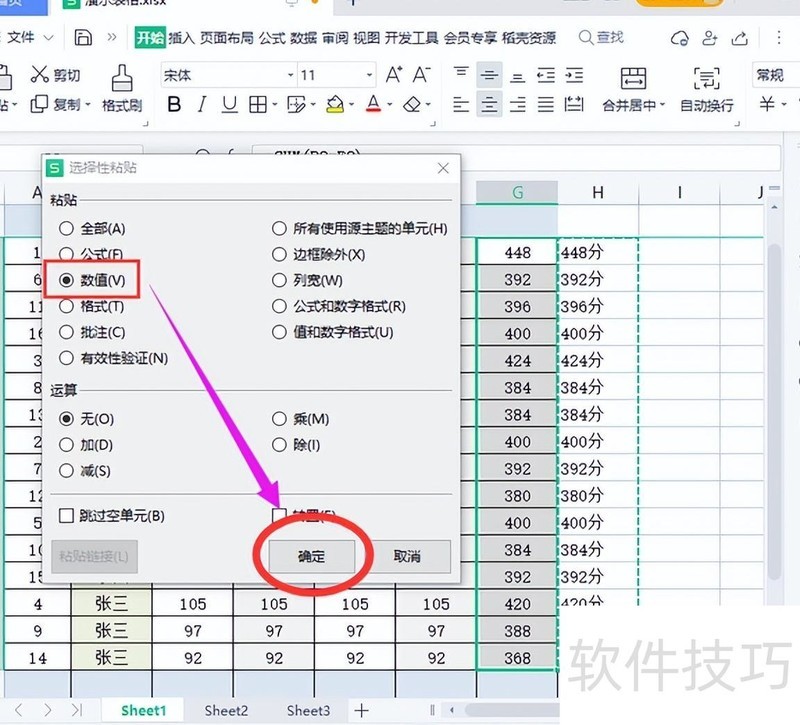Toggle bold formatting
This screenshot has width=800, height=725.
[174, 105]
